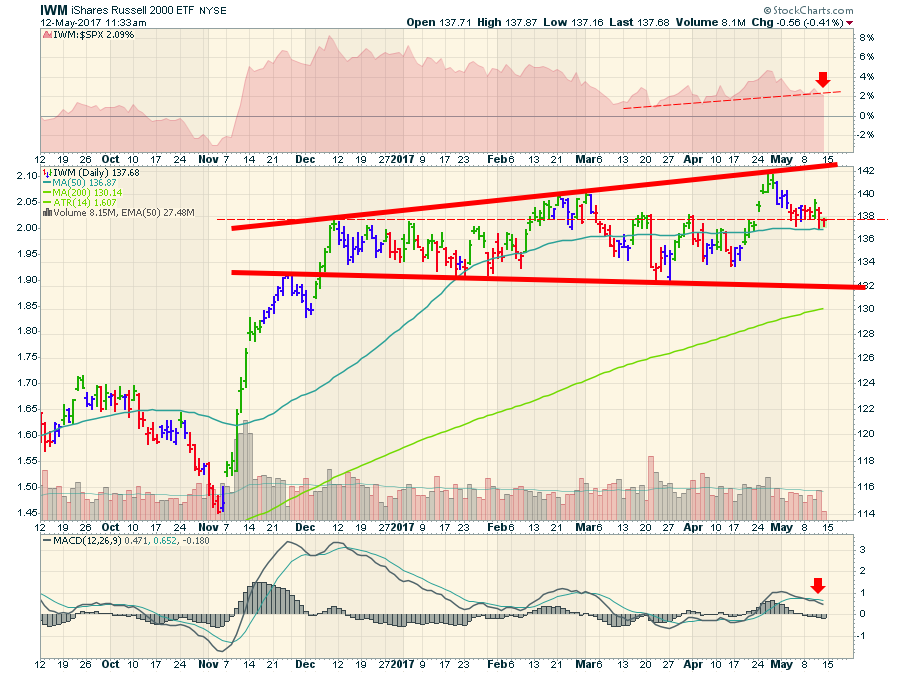Click the IWM (Daily) price legend icon
Screen dimensions: 900x673
(x=45, y=175)
